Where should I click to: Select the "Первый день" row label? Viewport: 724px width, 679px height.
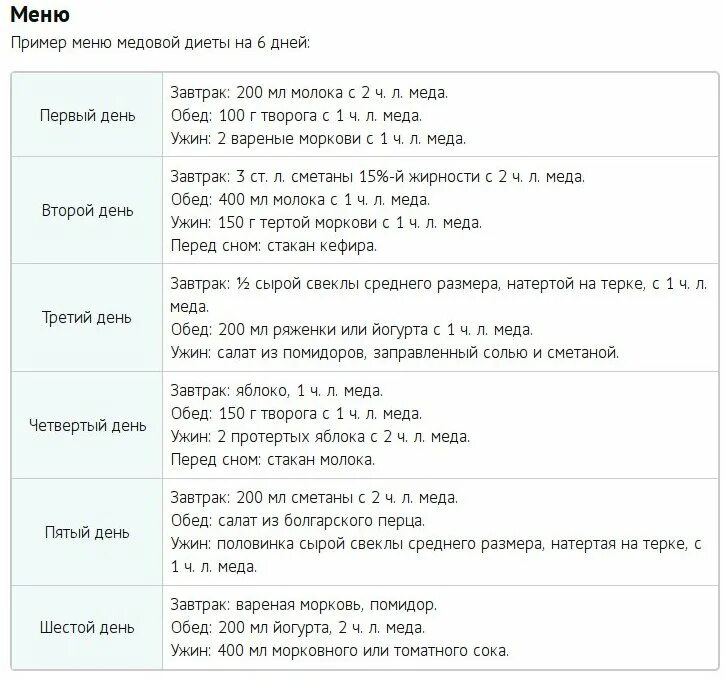tap(87, 115)
